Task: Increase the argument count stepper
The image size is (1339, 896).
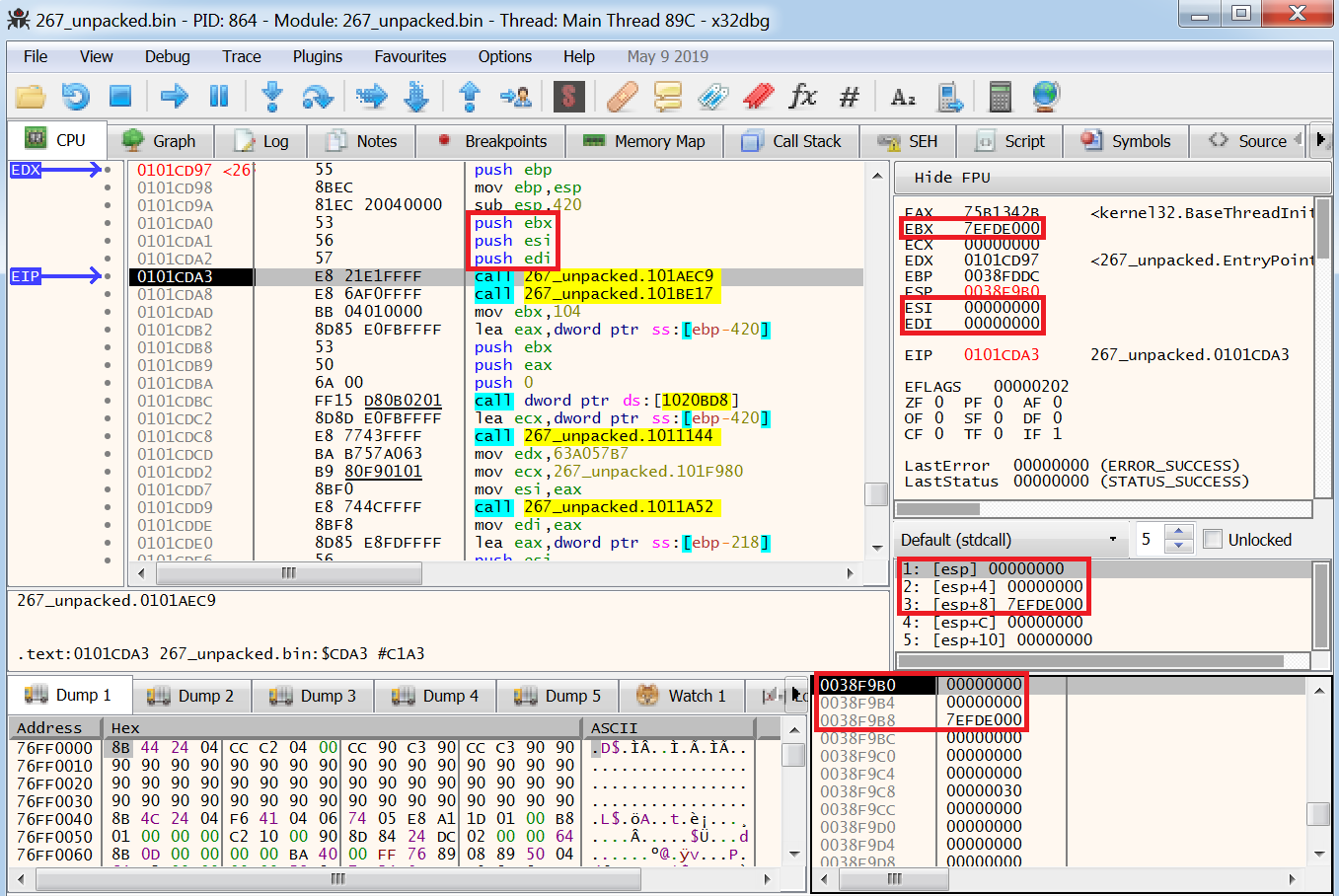Action: pos(1178,534)
